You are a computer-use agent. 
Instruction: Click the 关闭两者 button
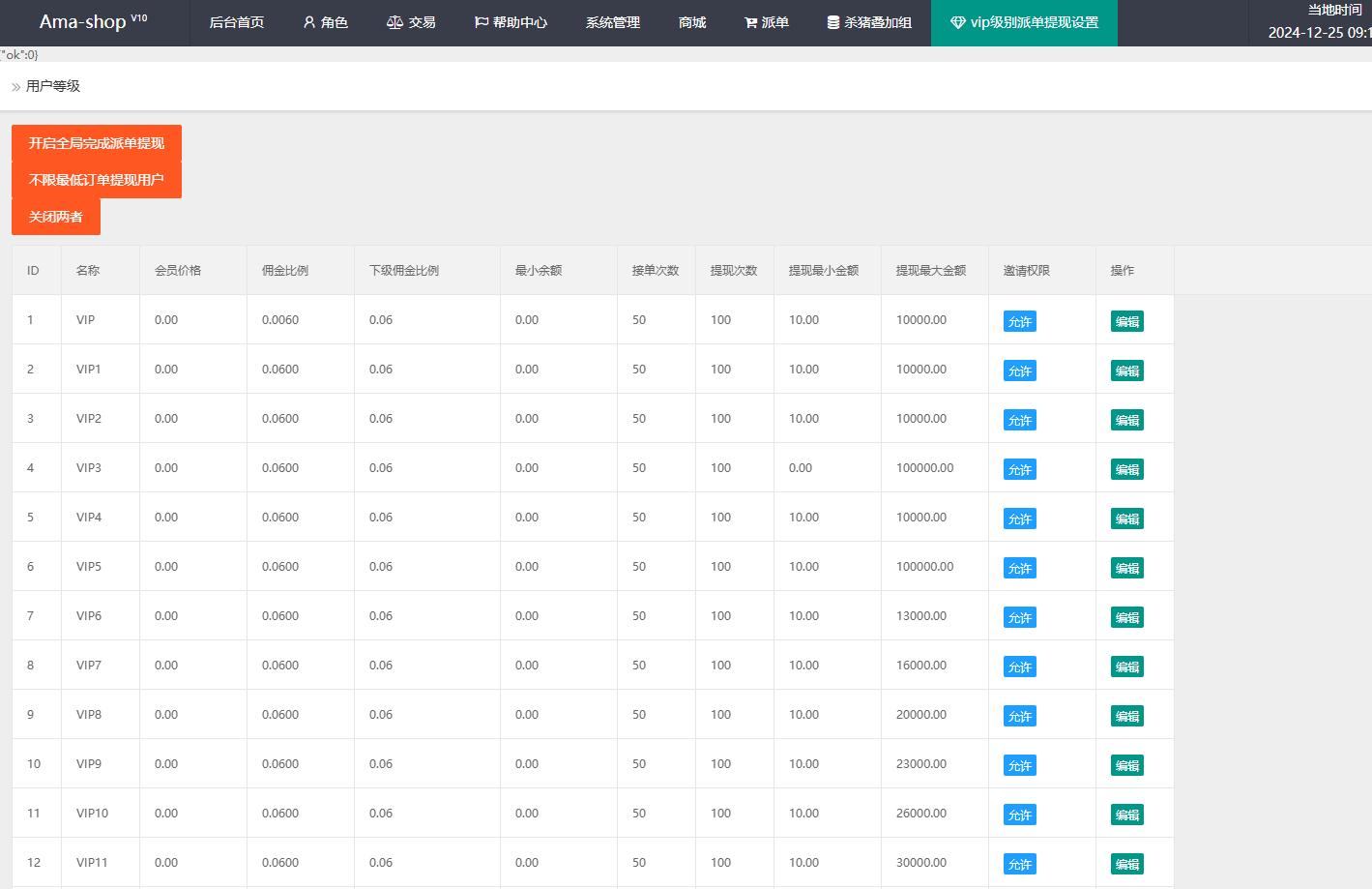[x=56, y=217]
